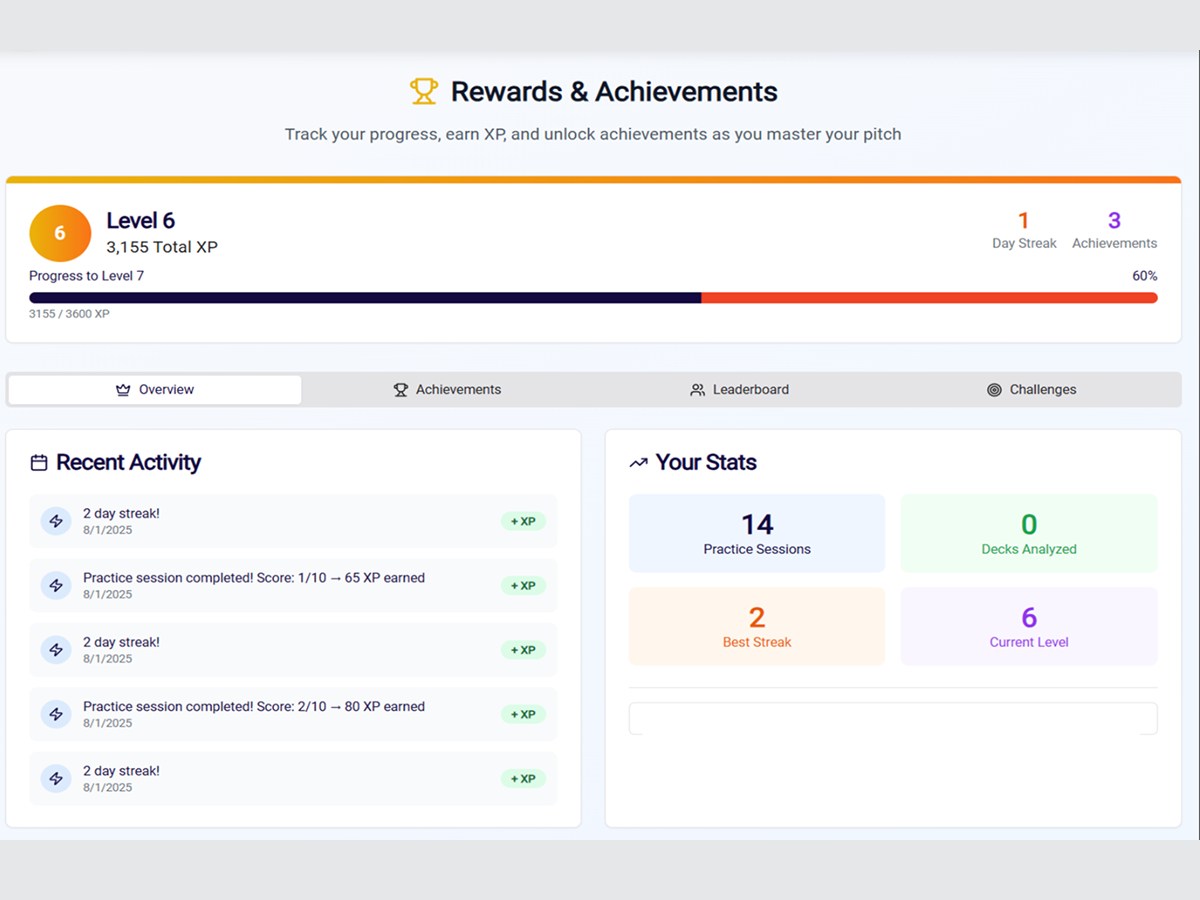Click lightning icon of the 2/10 score session
1200x900 pixels.
(56, 714)
